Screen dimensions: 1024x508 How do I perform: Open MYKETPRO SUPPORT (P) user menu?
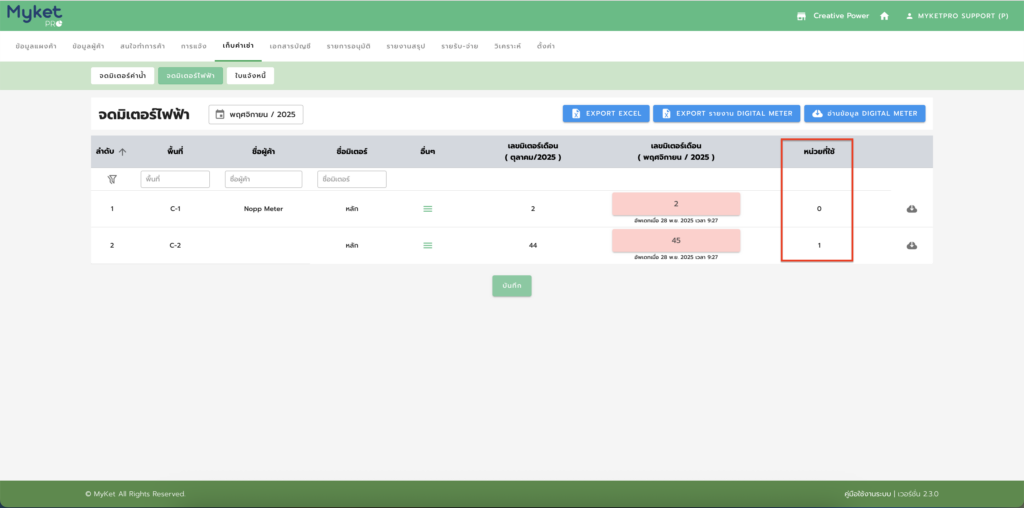pos(957,16)
